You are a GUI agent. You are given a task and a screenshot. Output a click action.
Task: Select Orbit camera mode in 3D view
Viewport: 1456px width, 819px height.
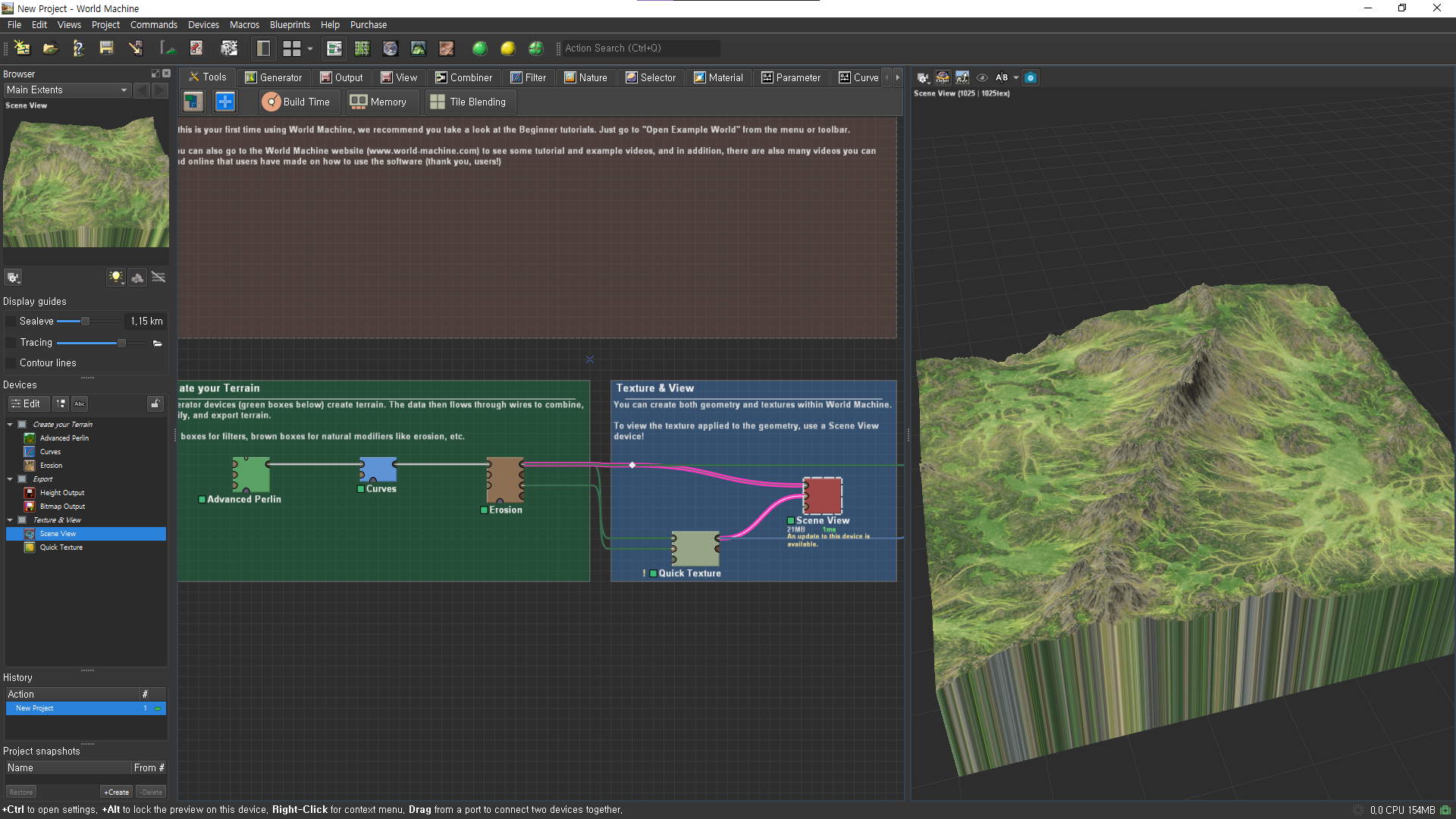coord(943,77)
